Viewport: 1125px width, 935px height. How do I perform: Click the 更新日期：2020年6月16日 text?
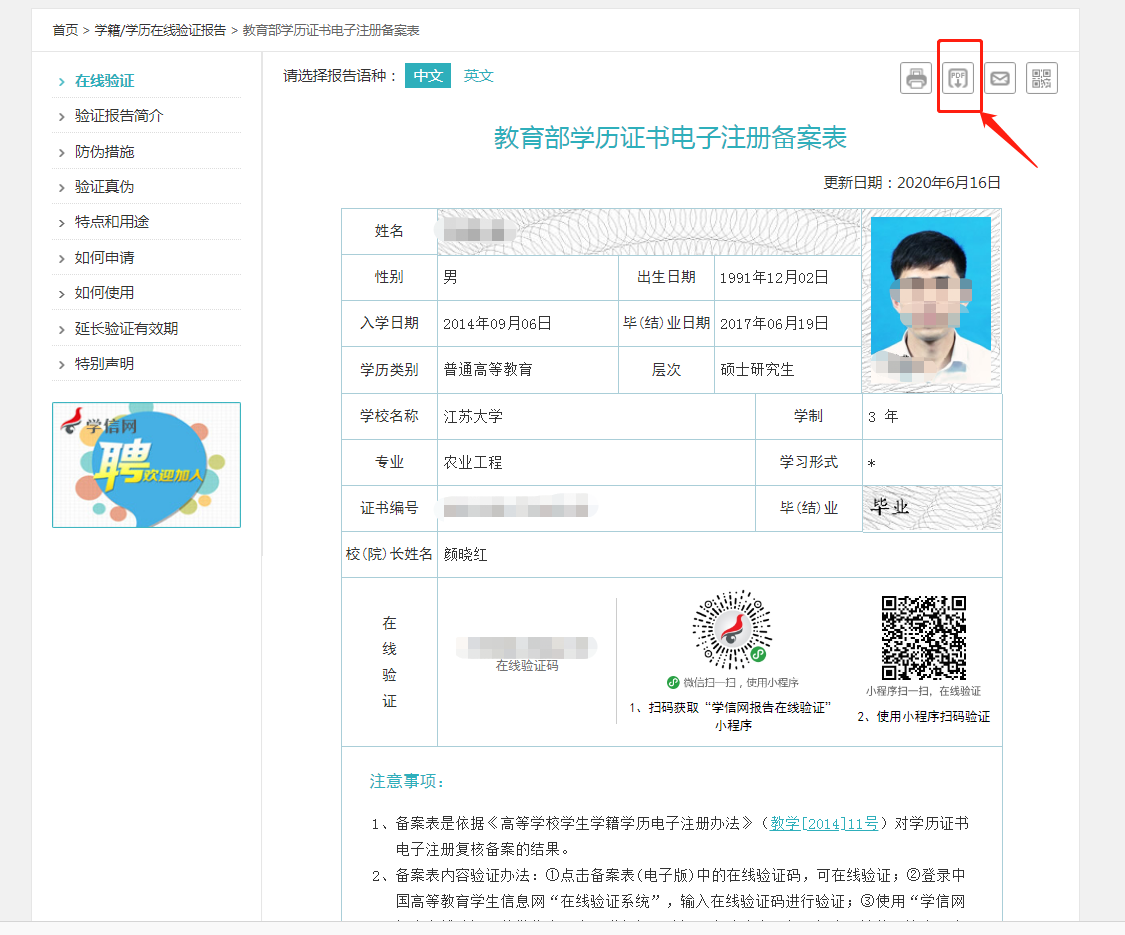click(912, 183)
